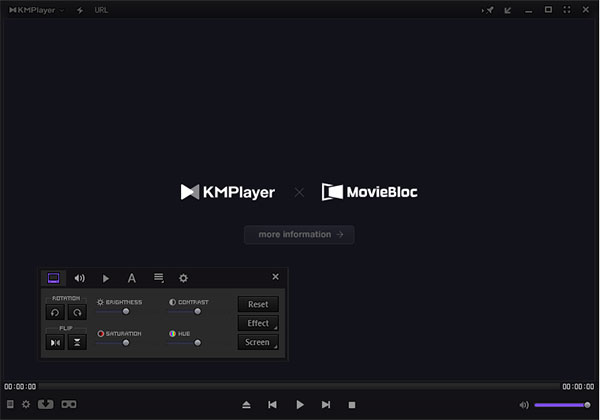Toggle VR mode goggles icon

coord(69,404)
